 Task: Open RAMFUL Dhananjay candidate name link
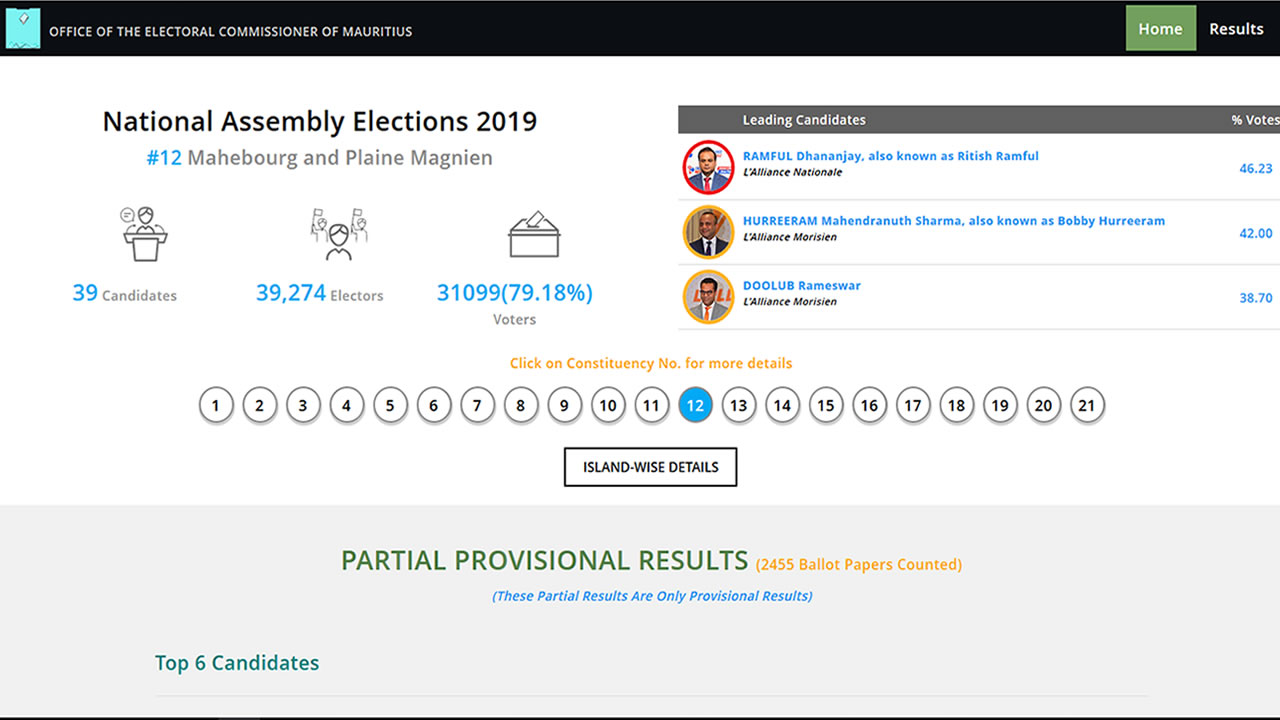890,156
